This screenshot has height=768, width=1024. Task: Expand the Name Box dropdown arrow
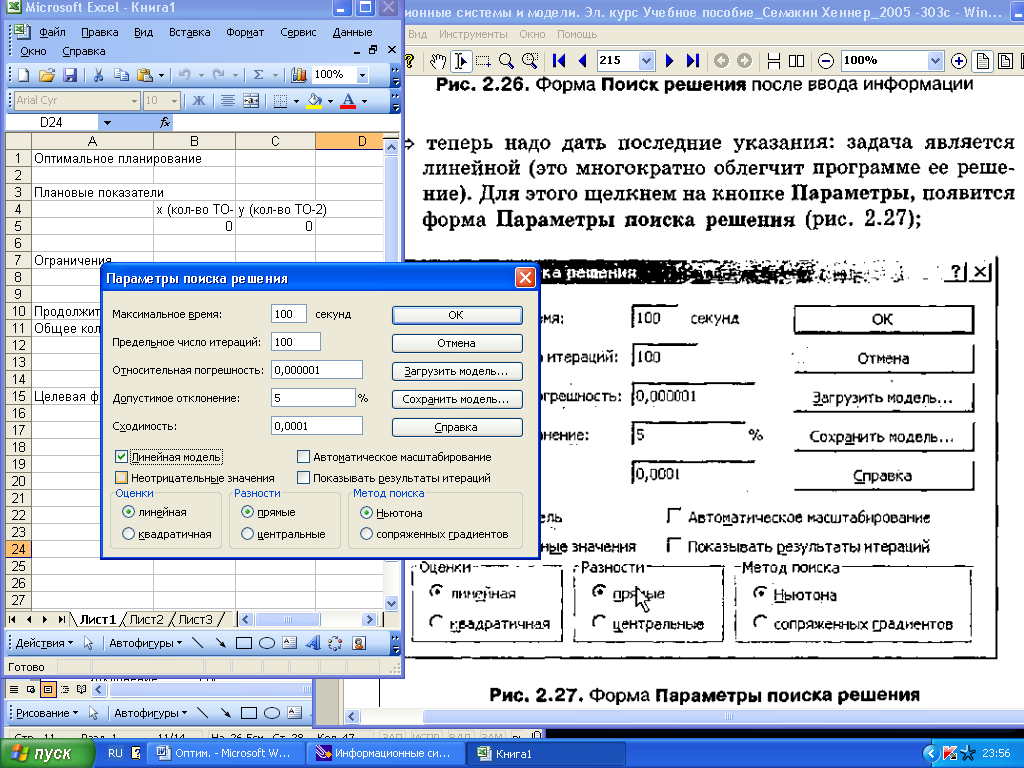[107, 122]
